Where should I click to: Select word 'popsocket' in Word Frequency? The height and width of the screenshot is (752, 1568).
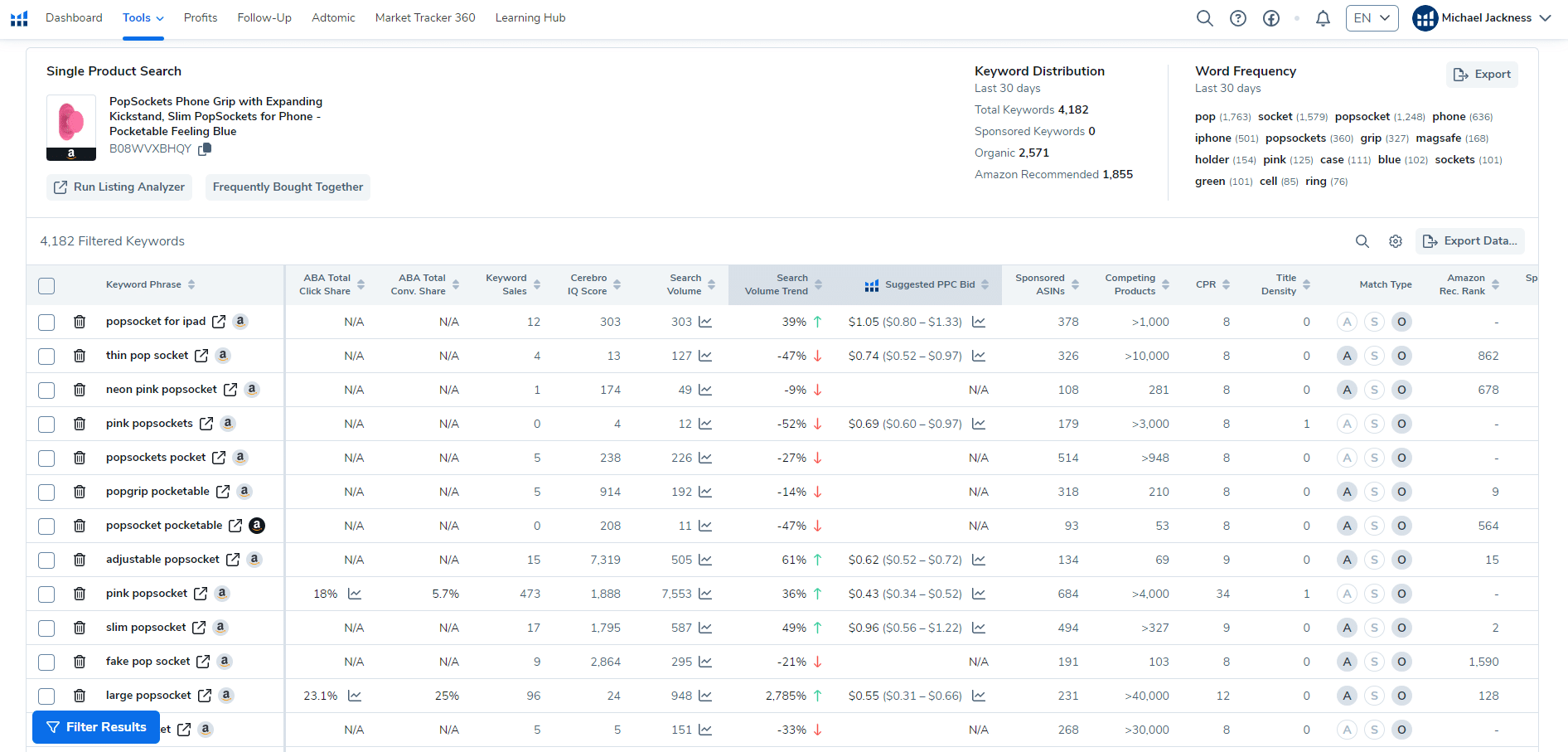(x=1362, y=117)
